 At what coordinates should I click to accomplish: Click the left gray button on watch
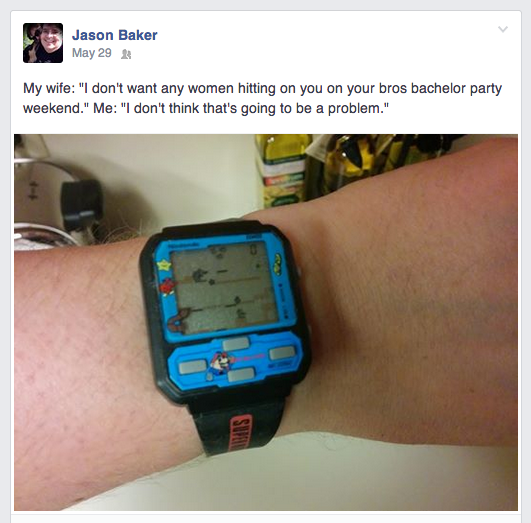192,367
